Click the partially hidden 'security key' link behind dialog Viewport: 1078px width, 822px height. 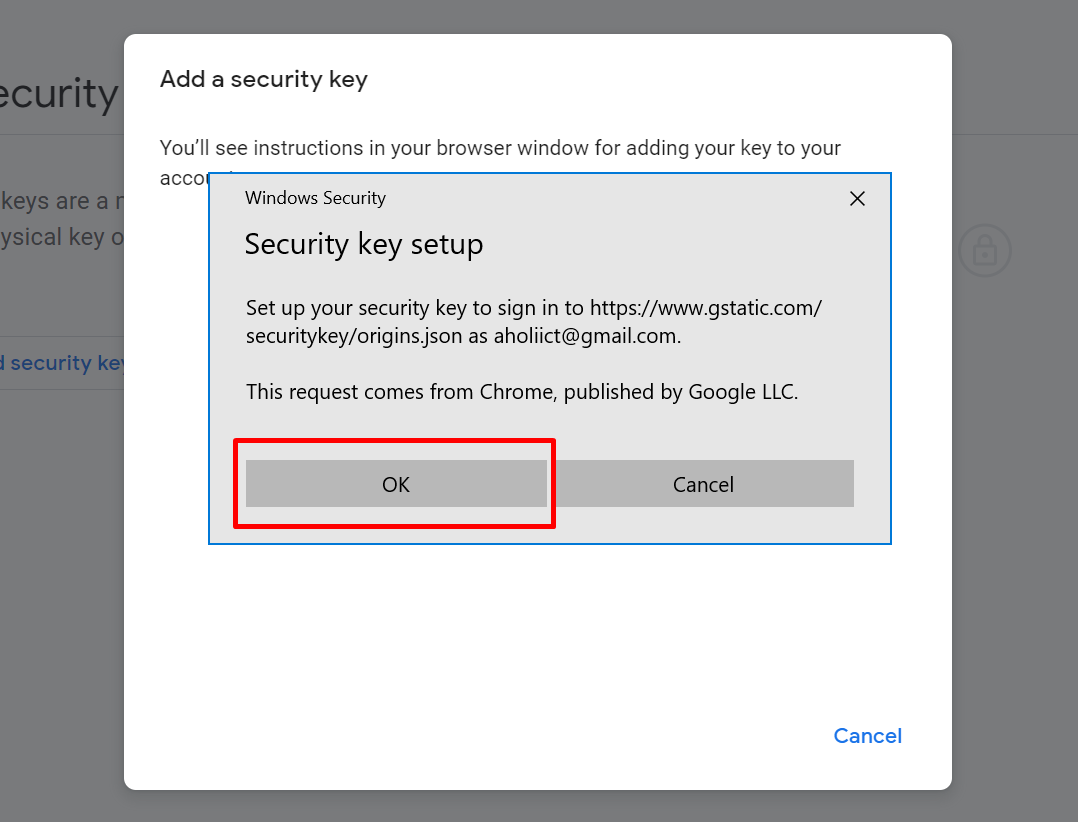click(x=62, y=363)
